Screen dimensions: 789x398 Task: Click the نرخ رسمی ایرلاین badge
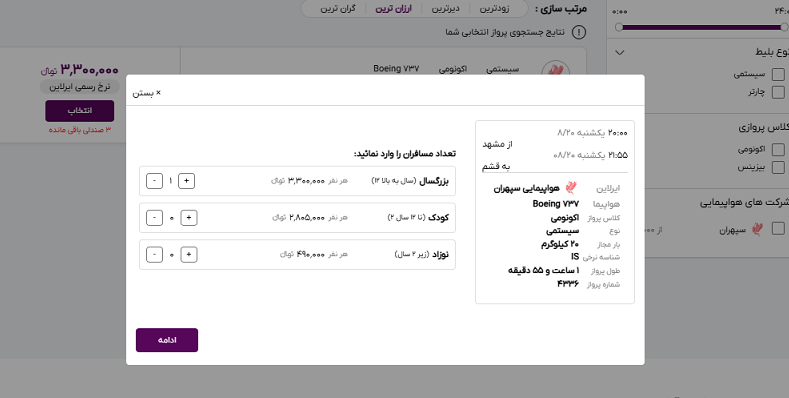pyautogui.click(x=80, y=87)
